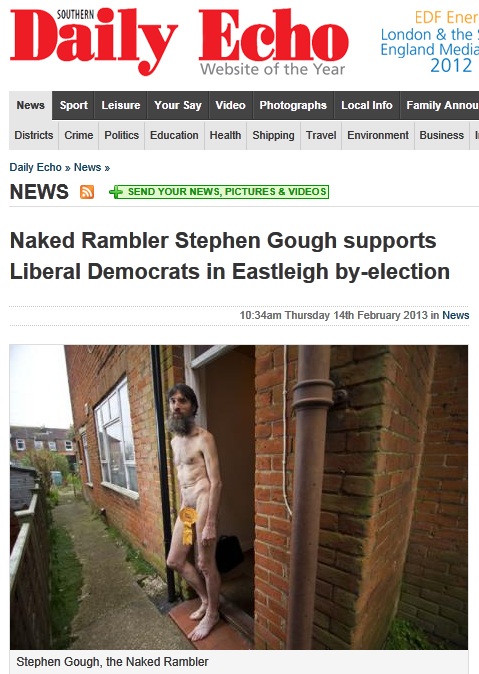Click the green plus Send Your News icon
479x674 pixels.
click(116, 192)
